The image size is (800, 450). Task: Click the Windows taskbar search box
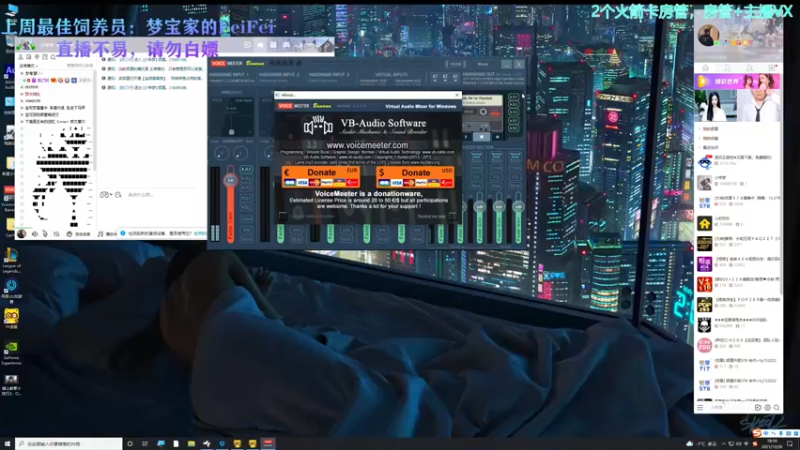click(x=68, y=444)
